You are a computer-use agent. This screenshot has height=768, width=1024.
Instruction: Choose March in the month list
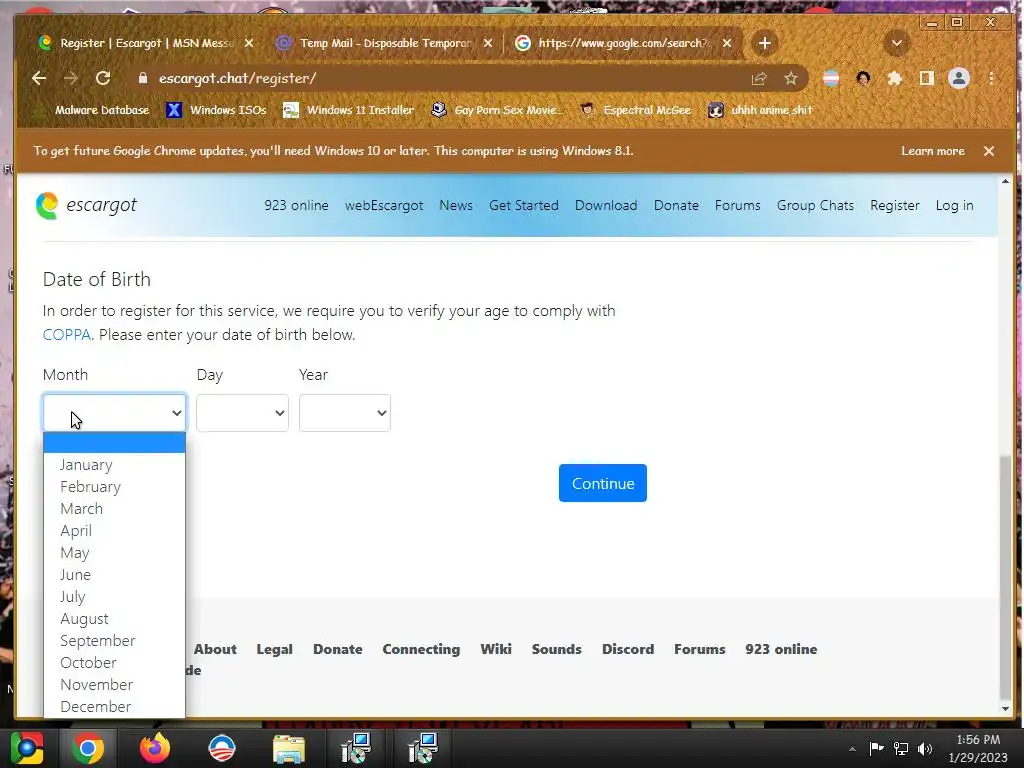point(114,509)
